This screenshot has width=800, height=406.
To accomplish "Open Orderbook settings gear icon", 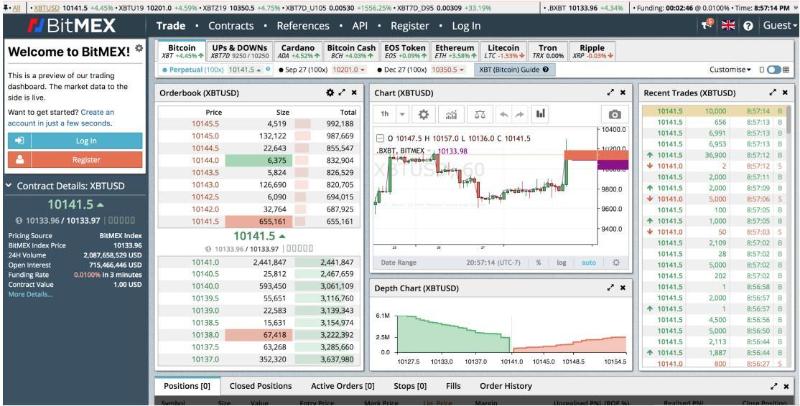I will (330, 92).
